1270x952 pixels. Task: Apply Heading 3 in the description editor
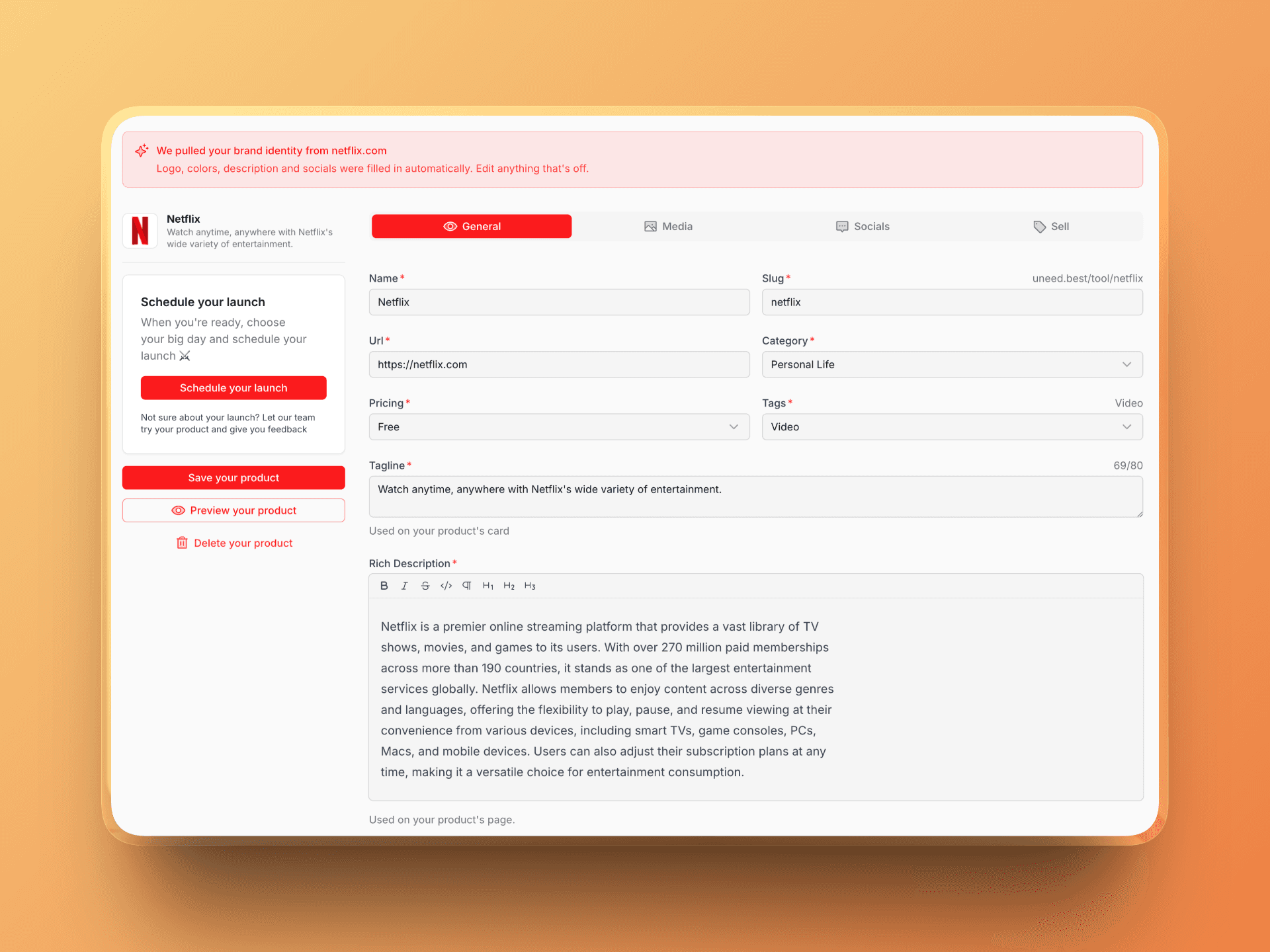529,586
